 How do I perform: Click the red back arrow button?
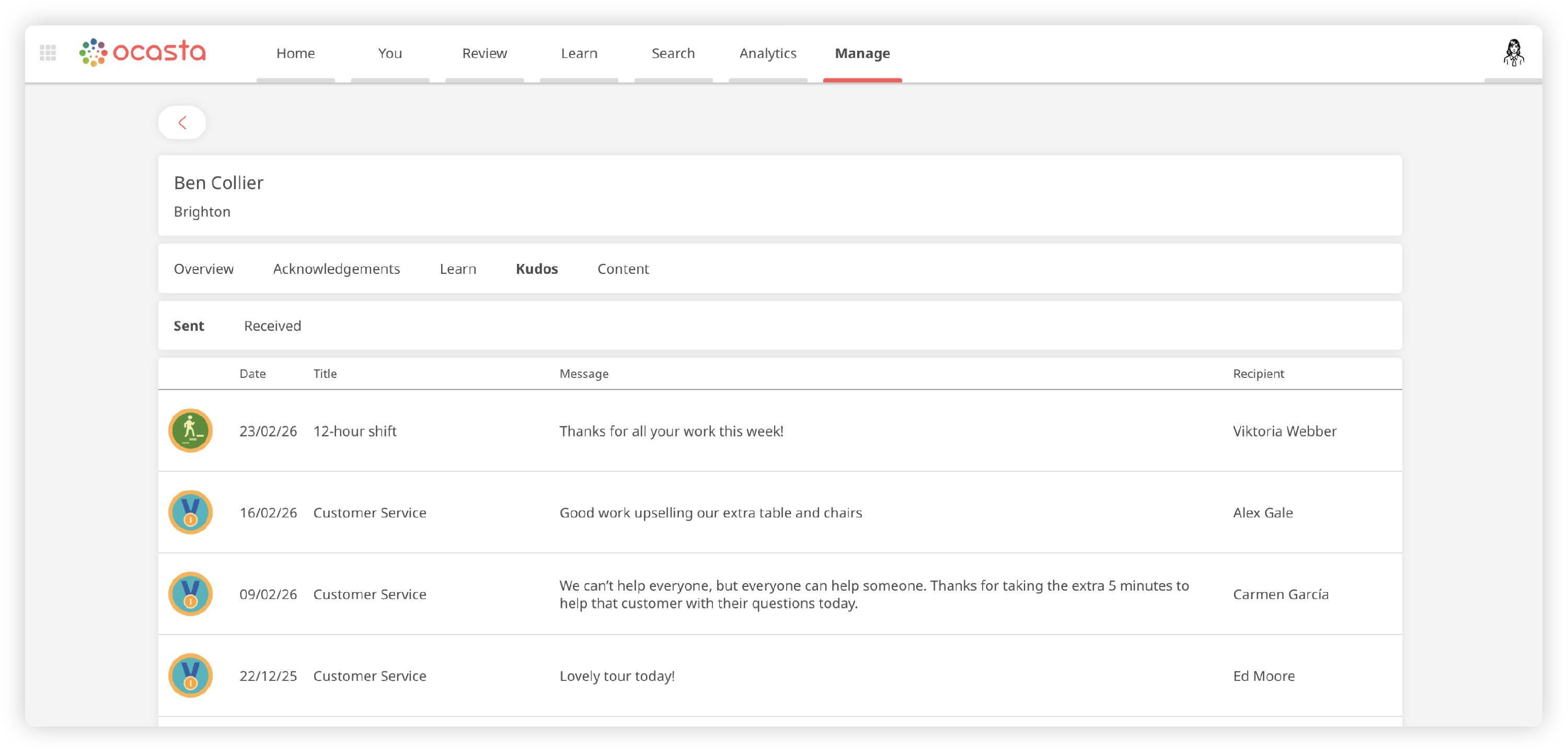[x=182, y=122]
